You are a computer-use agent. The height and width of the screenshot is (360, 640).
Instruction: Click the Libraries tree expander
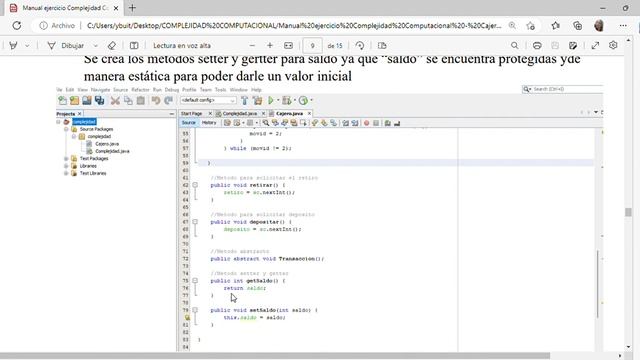(x=66, y=166)
